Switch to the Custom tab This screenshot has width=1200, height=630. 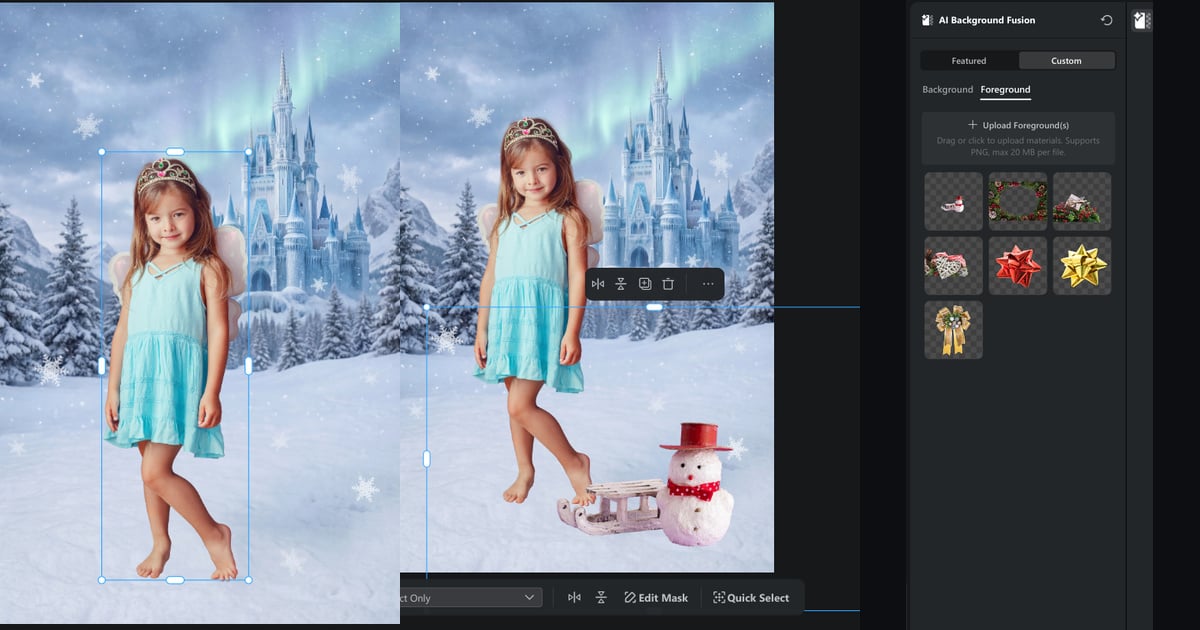point(1066,61)
